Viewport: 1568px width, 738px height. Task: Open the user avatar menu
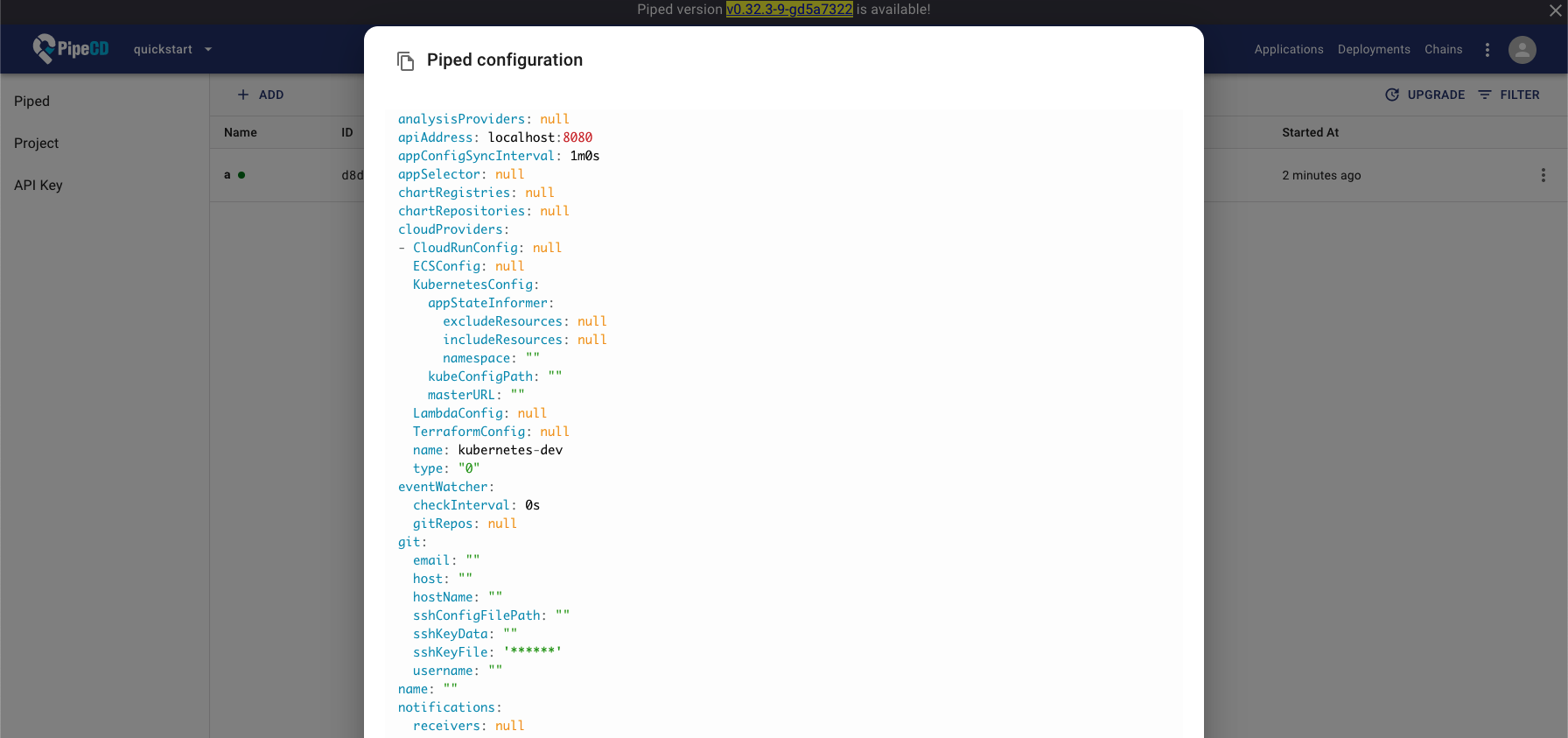click(x=1522, y=50)
